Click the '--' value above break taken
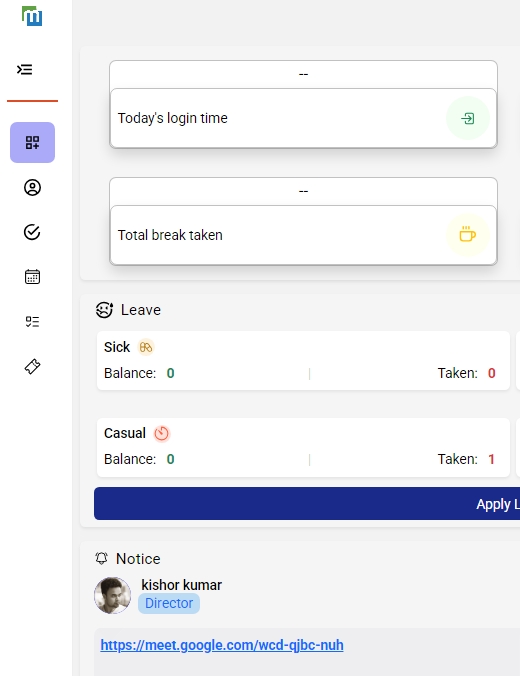Image resolution: width=520 pixels, height=676 pixels. coord(304,191)
